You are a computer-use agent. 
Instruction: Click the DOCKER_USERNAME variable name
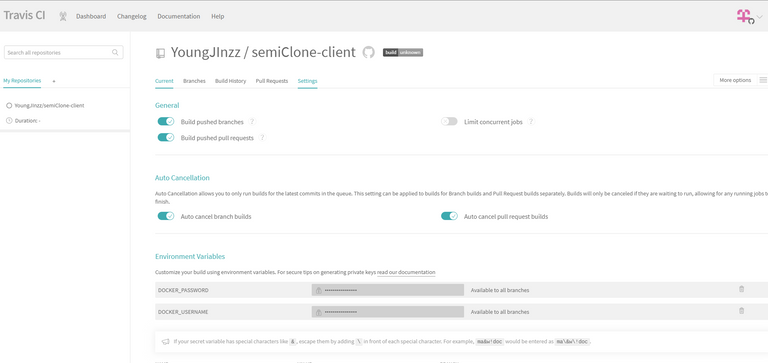point(183,312)
